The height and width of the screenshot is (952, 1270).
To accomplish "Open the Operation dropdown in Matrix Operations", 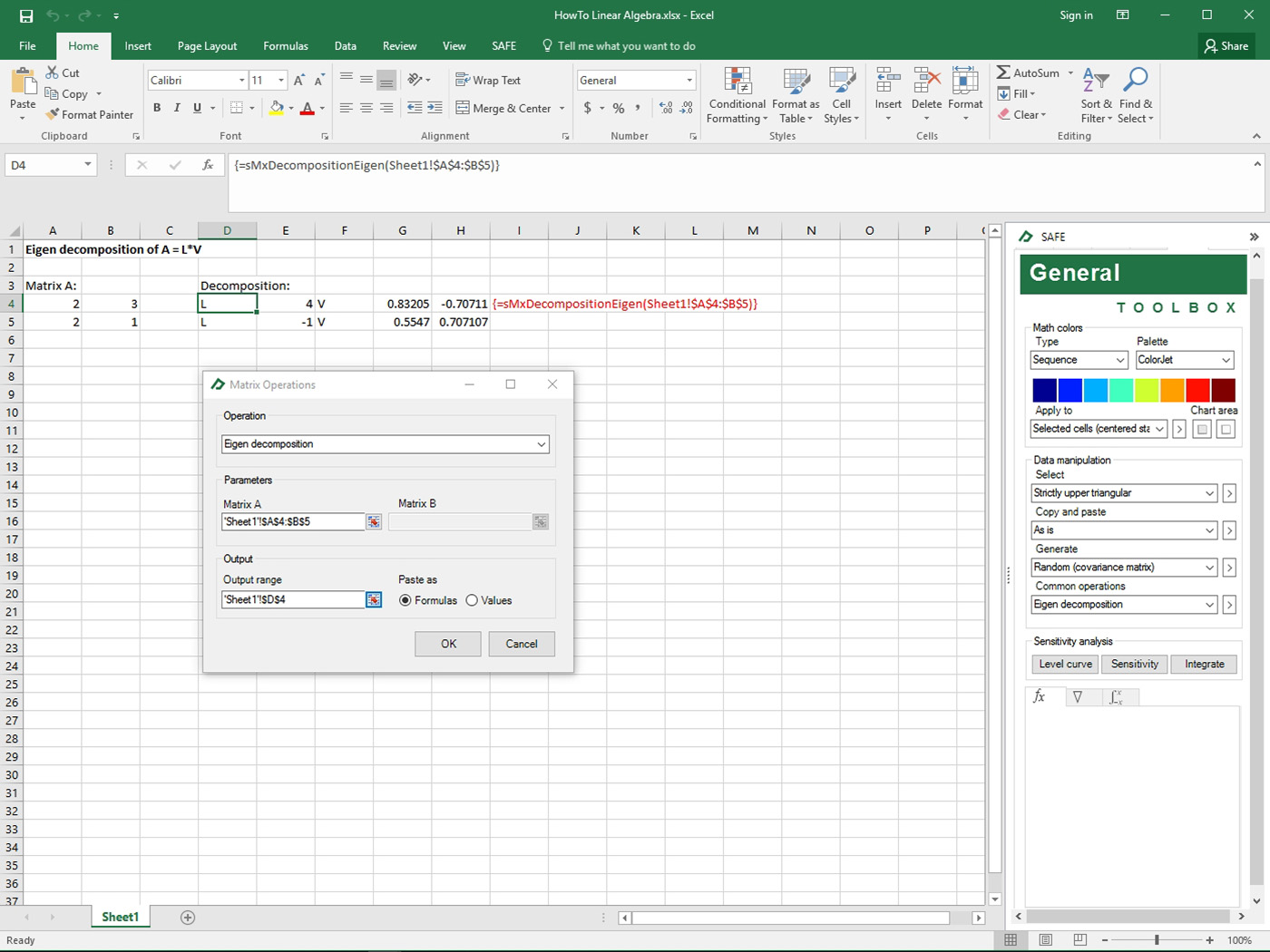I will tap(386, 444).
